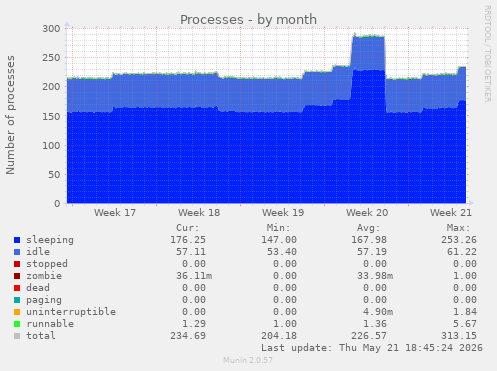Click the 'zombie' legend label

[44, 276]
